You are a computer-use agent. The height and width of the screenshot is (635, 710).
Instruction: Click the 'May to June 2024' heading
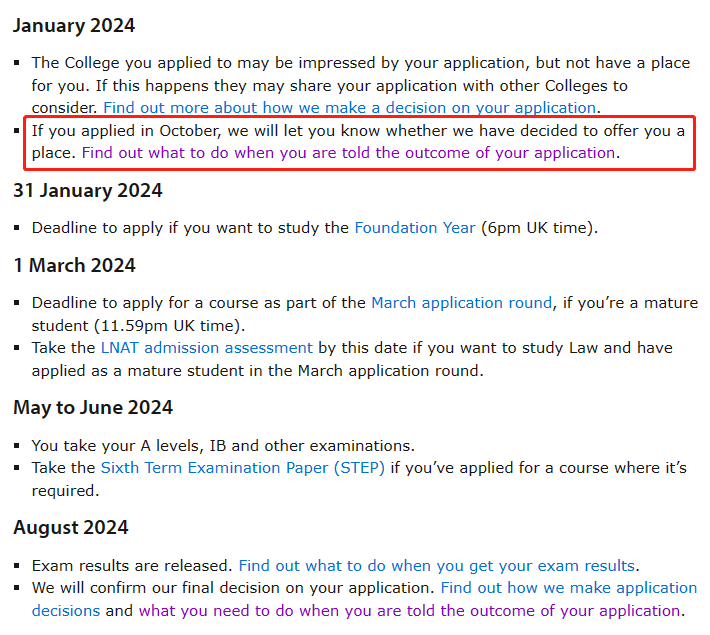(93, 408)
